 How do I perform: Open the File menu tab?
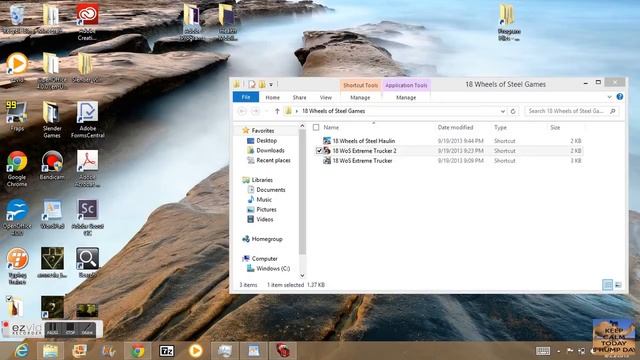(x=246, y=97)
